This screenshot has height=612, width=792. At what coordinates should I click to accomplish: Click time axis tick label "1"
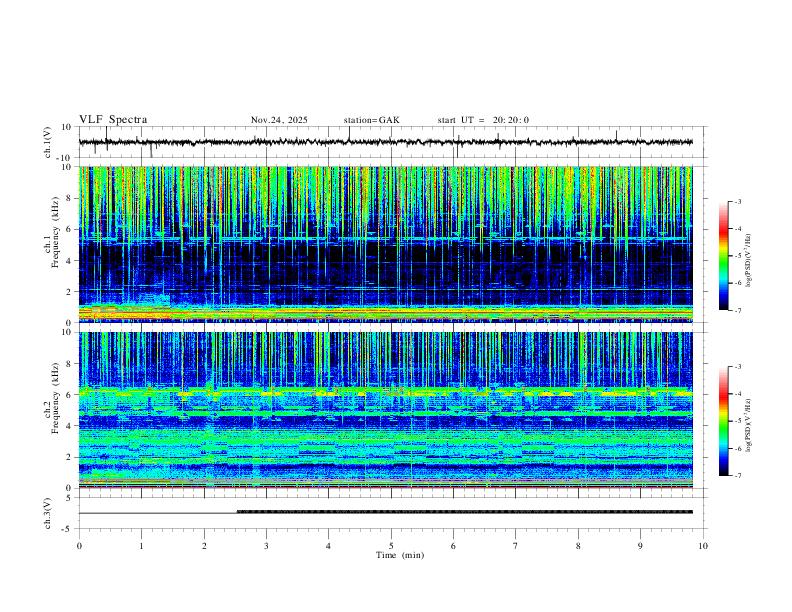(x=141, y=546)
